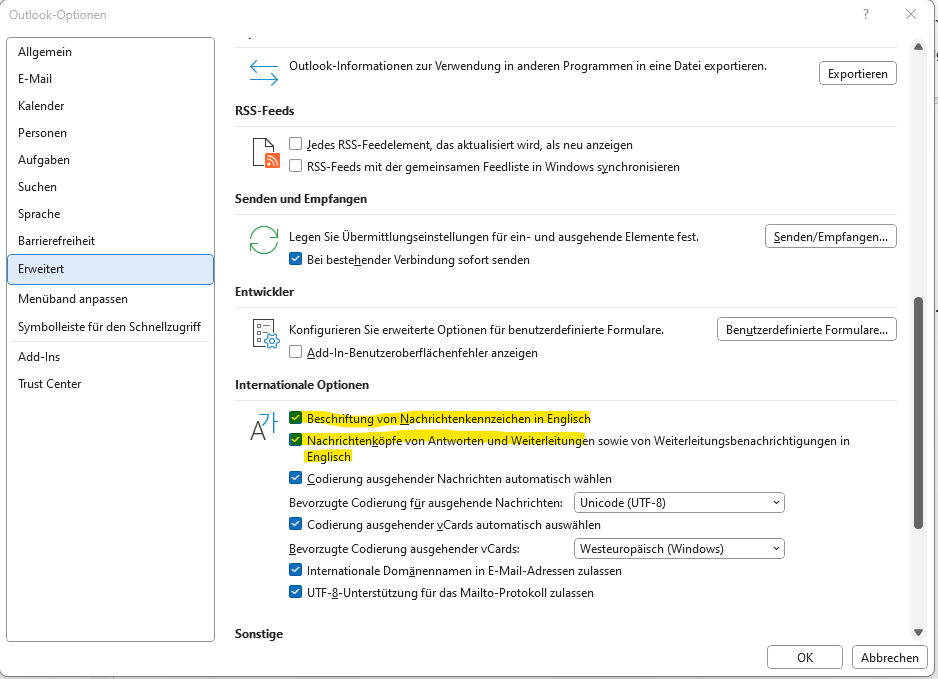Click the developer forms gear icon
938x679 pixels.
pos(266,333)
